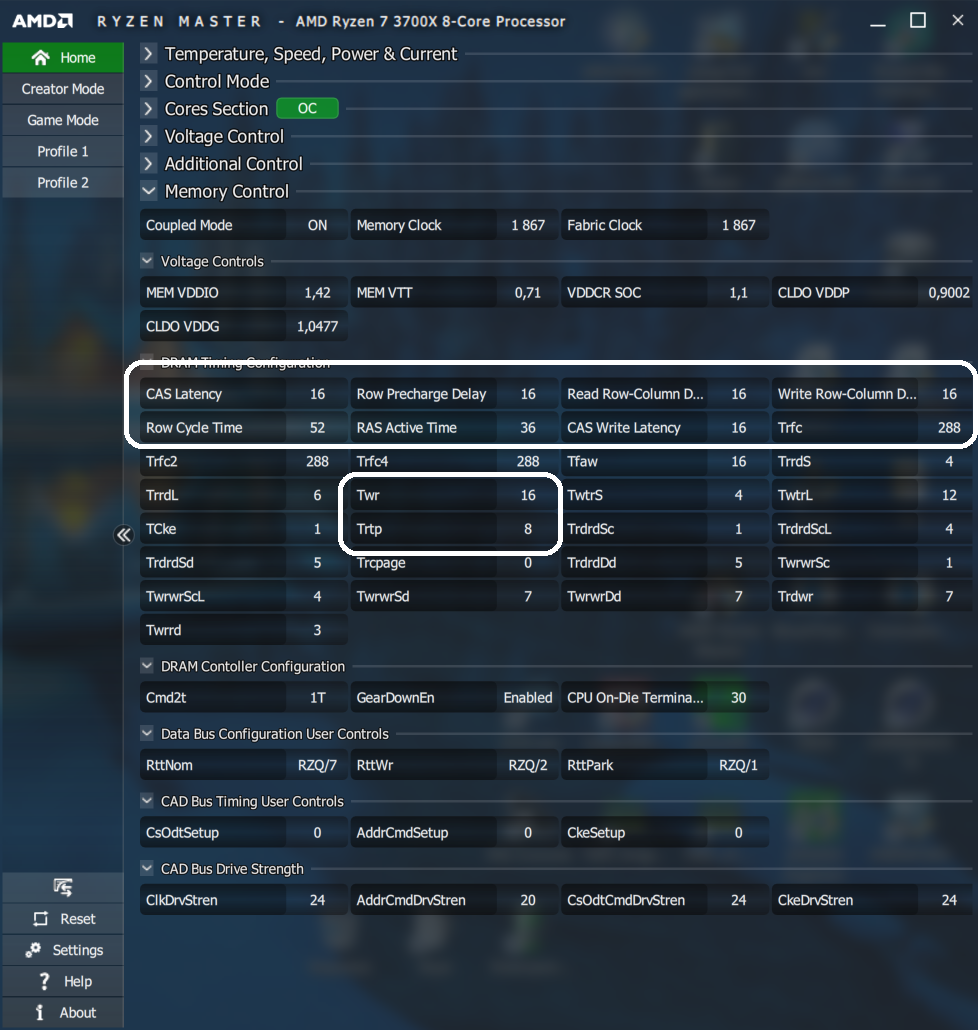This screenshot has width=978, height=1030.
Task: Click the profile import/export icon above Reset
Action: 63,887
